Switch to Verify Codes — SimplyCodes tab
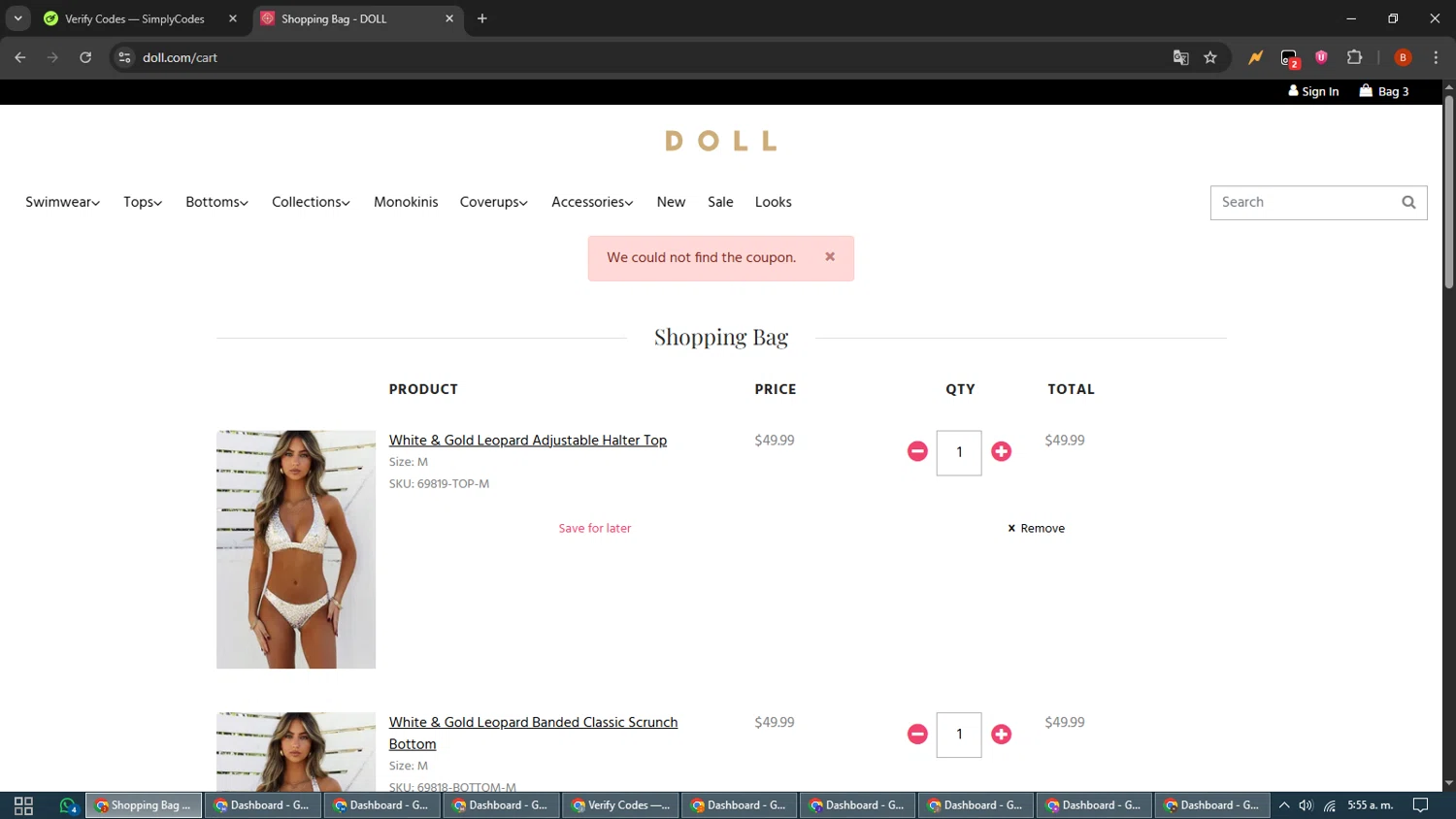The width and height of the screenshot is (1456, 819). point(134,18)
